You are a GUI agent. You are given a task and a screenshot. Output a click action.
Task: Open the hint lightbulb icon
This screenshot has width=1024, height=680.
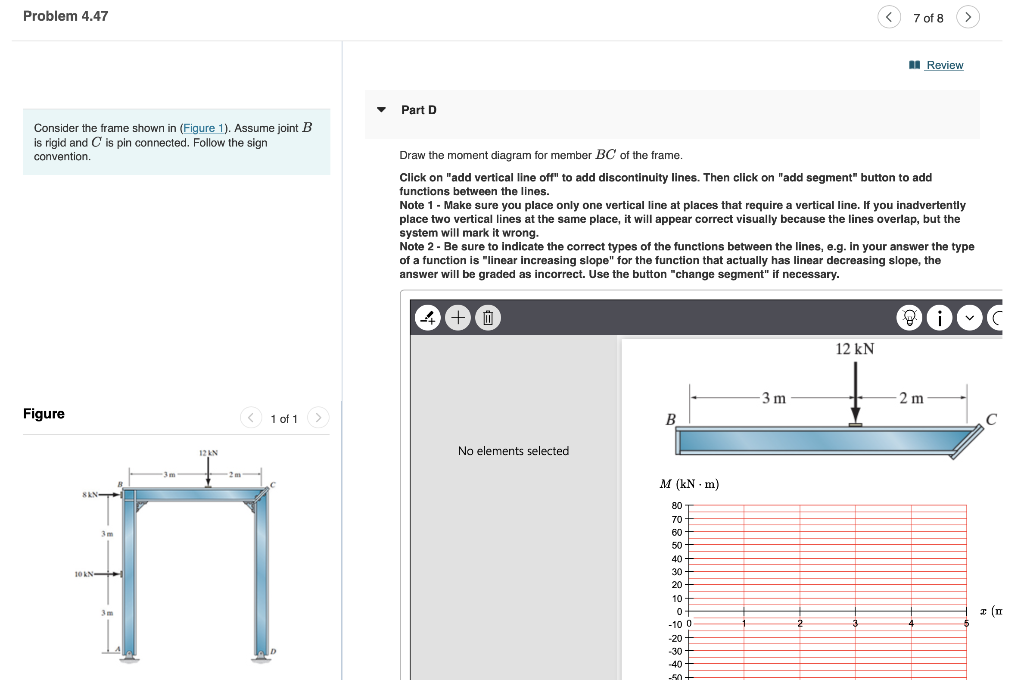click(909, 317)
